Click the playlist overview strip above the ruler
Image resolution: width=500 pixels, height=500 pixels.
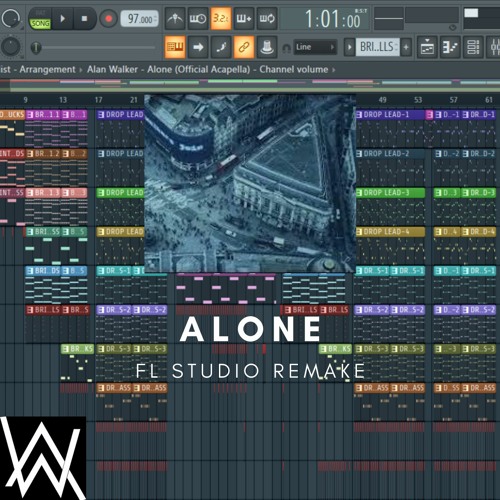point(250,85)
